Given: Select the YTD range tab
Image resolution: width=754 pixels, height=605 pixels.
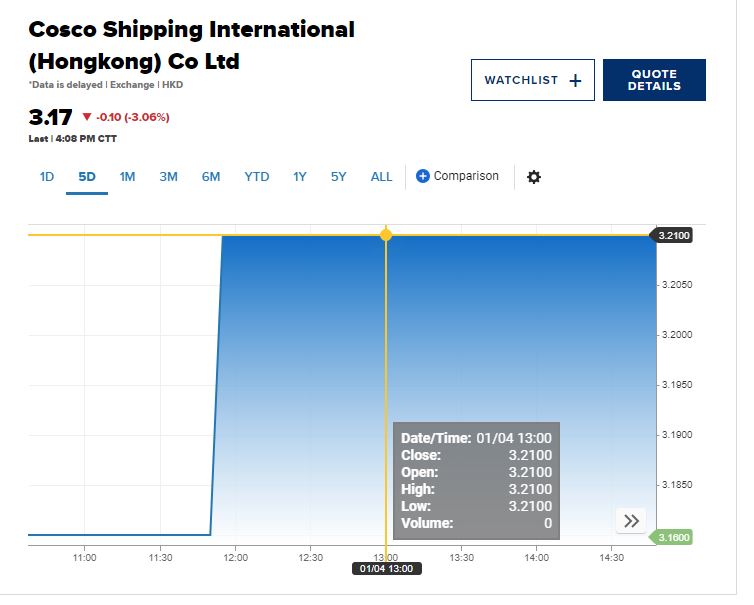Looking at the screenshot, I should [x=257, y=177].
